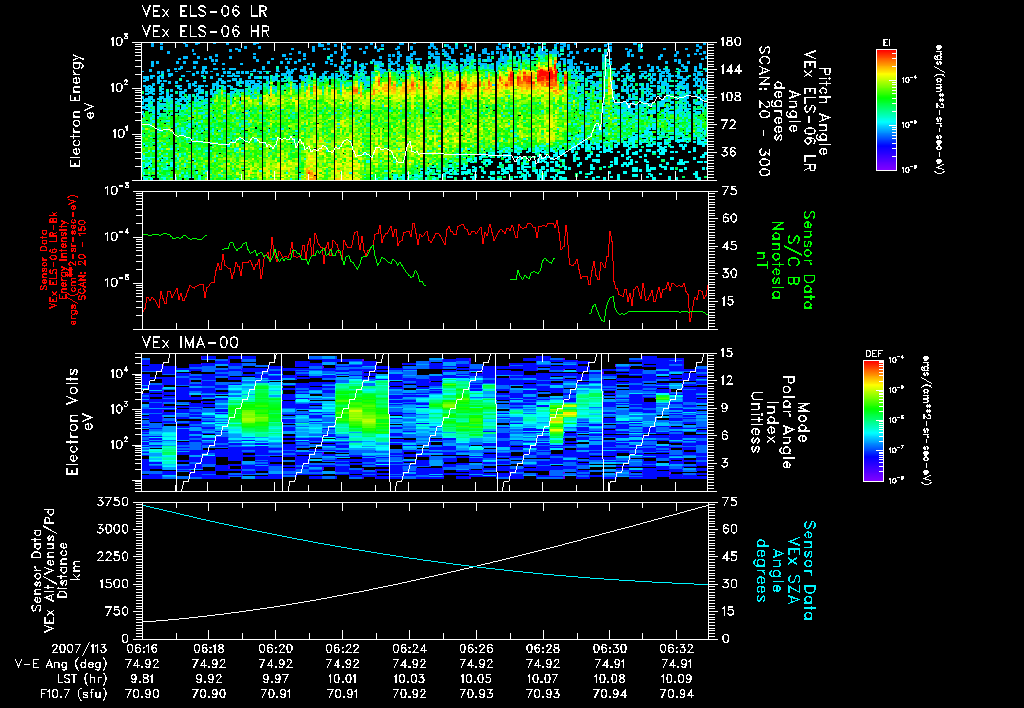Image resolution: width=1024 pixels, height=708 pixels.
Task: Click the 06:16 time tick label
Action: [142, 649]
